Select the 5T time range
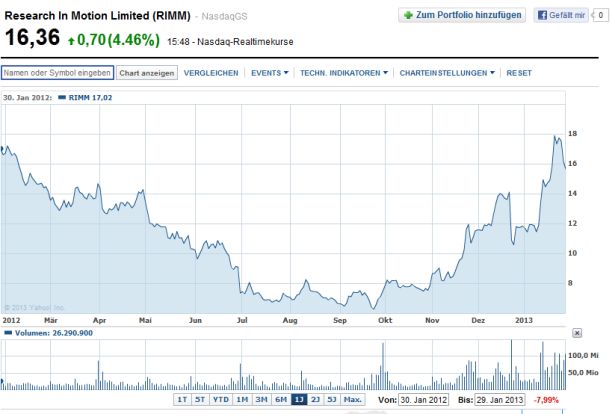The height and width of the screenshot is (414, 610). coord(200,400)
